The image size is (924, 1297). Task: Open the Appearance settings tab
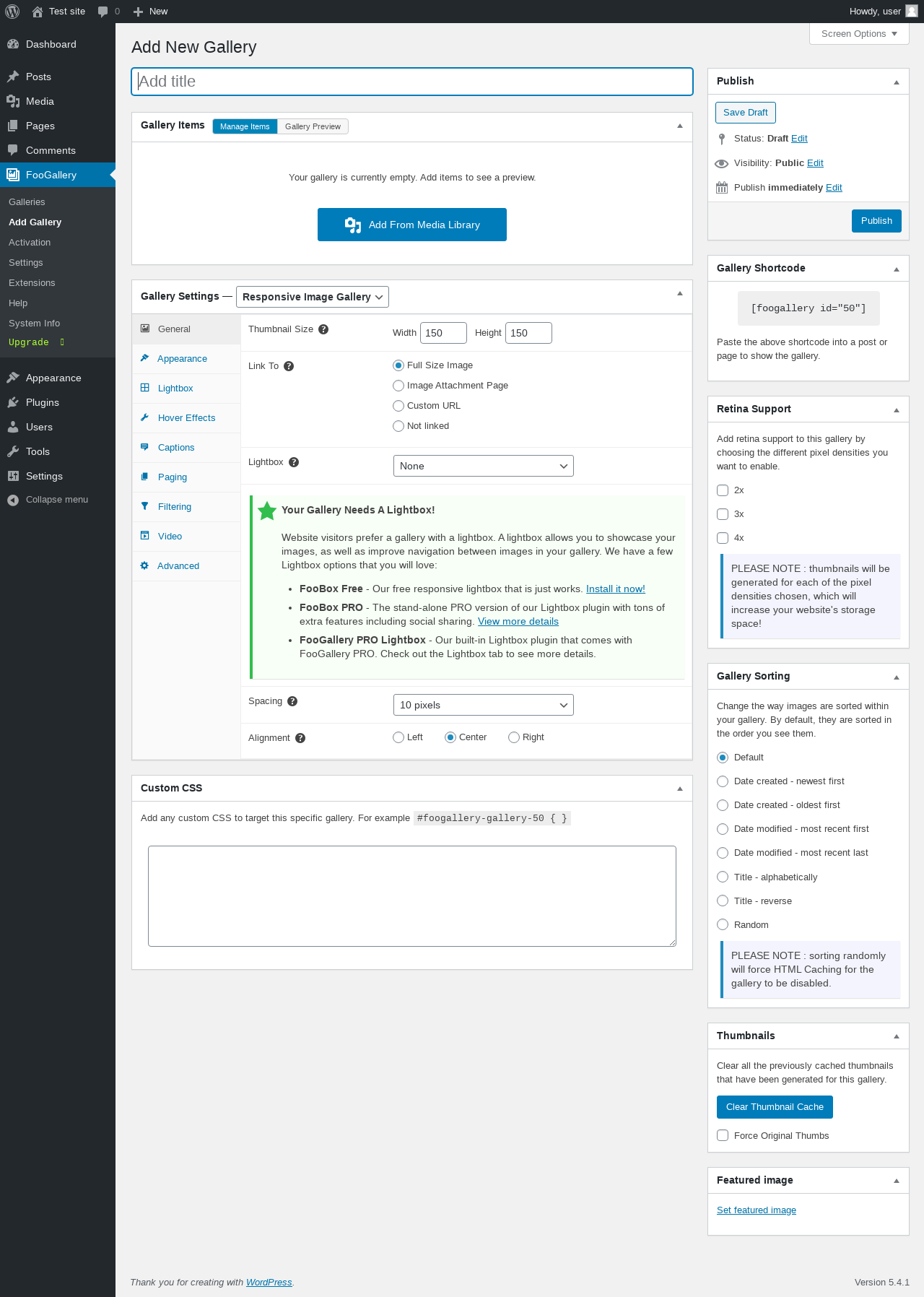click(x=186, y=359)
